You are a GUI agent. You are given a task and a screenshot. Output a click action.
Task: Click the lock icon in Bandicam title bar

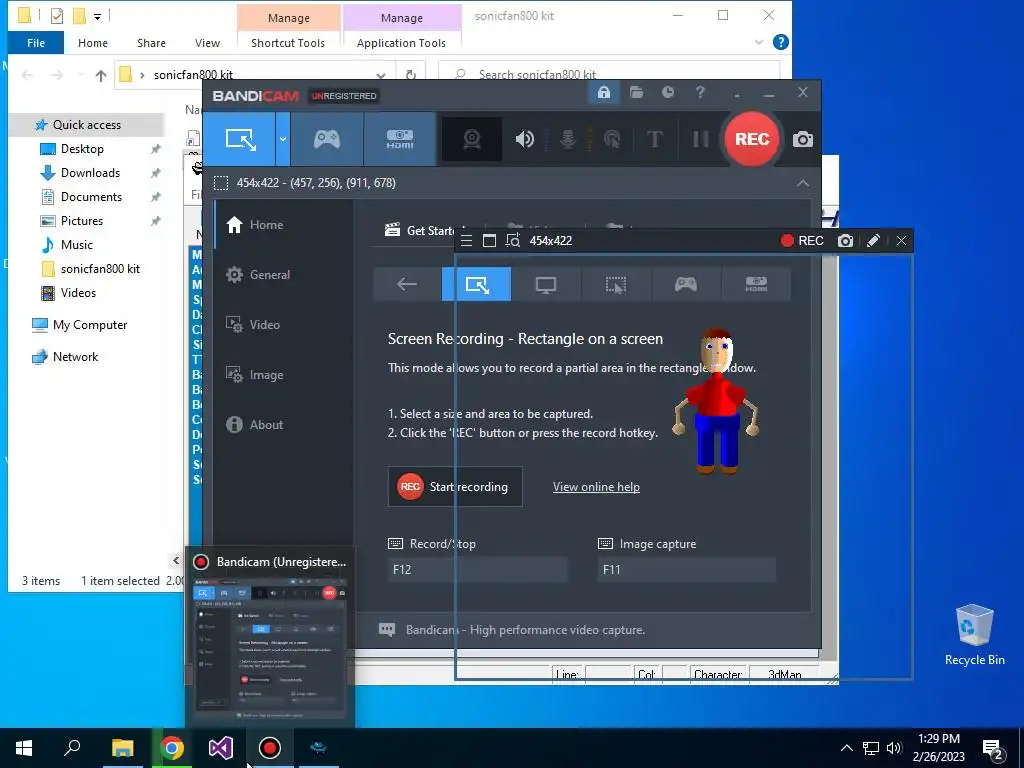[604, 93]
